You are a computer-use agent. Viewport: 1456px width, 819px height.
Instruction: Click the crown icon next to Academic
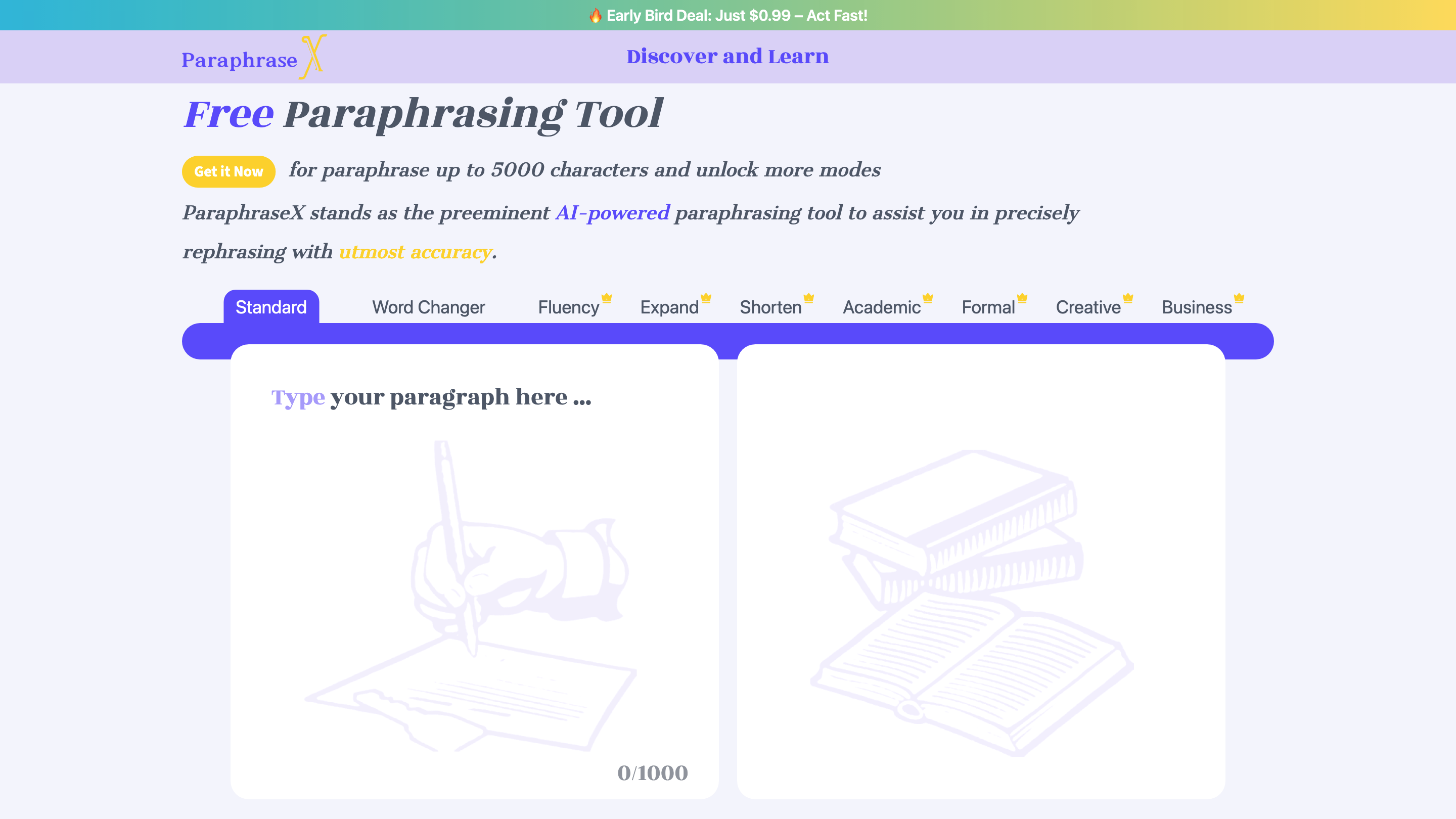[x=927, y=298]
